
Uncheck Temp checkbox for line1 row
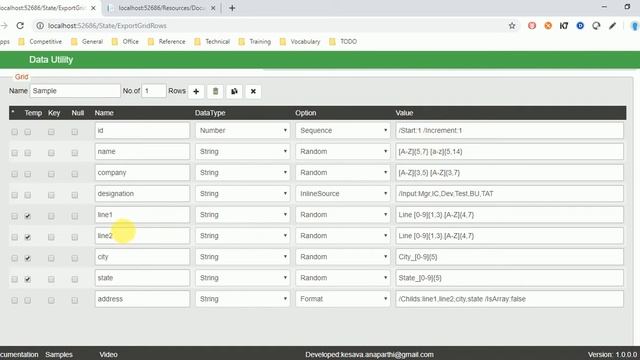point(28,216)
